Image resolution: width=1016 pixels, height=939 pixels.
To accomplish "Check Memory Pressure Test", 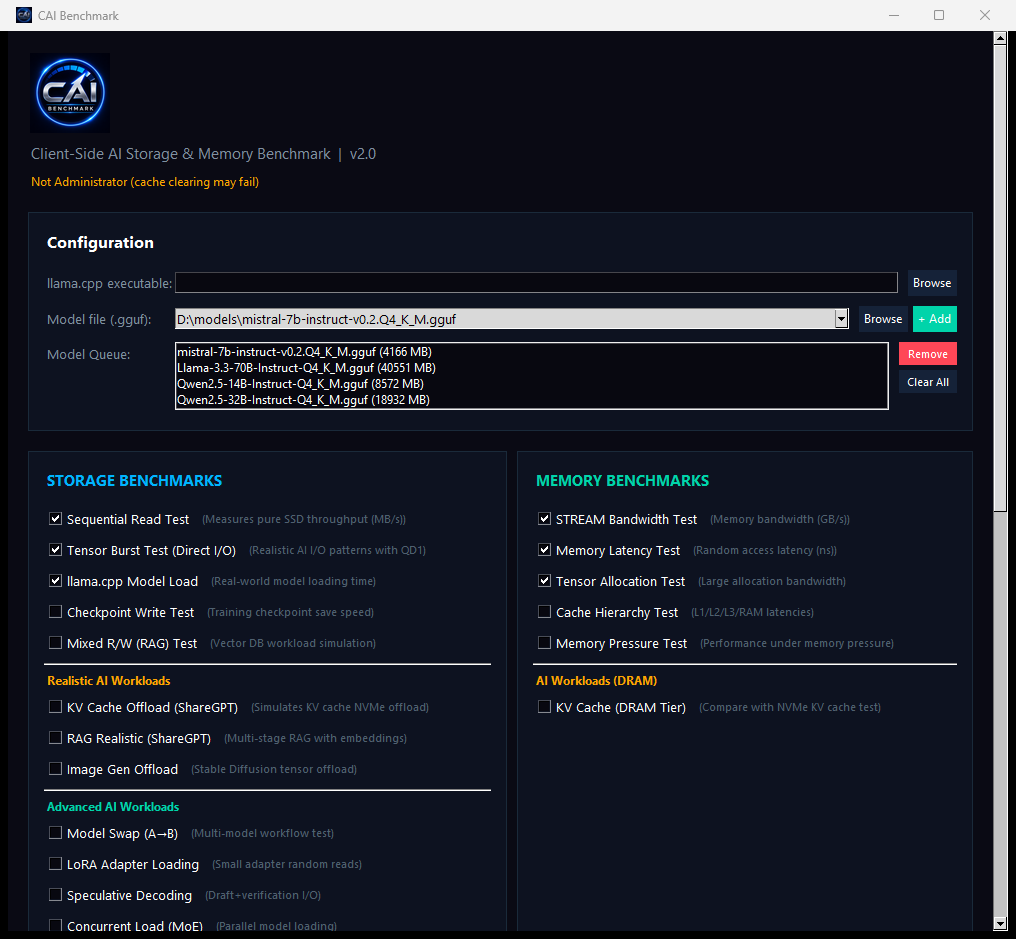I will [544, 643].
